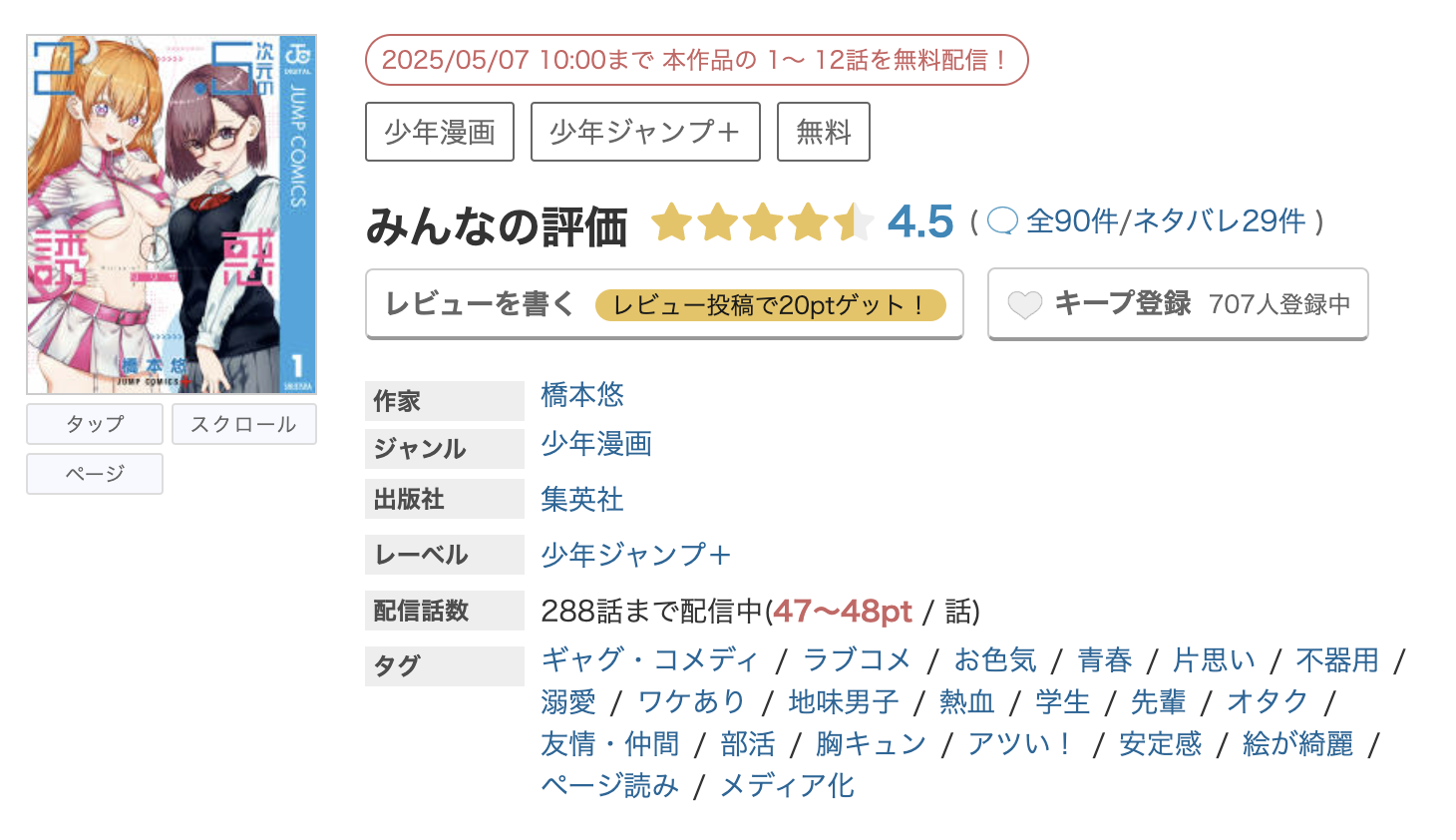Viewport: 1456px width, 840px height.
Task: Switch to the 少年漫画 category badge
Action: point(440,131)
